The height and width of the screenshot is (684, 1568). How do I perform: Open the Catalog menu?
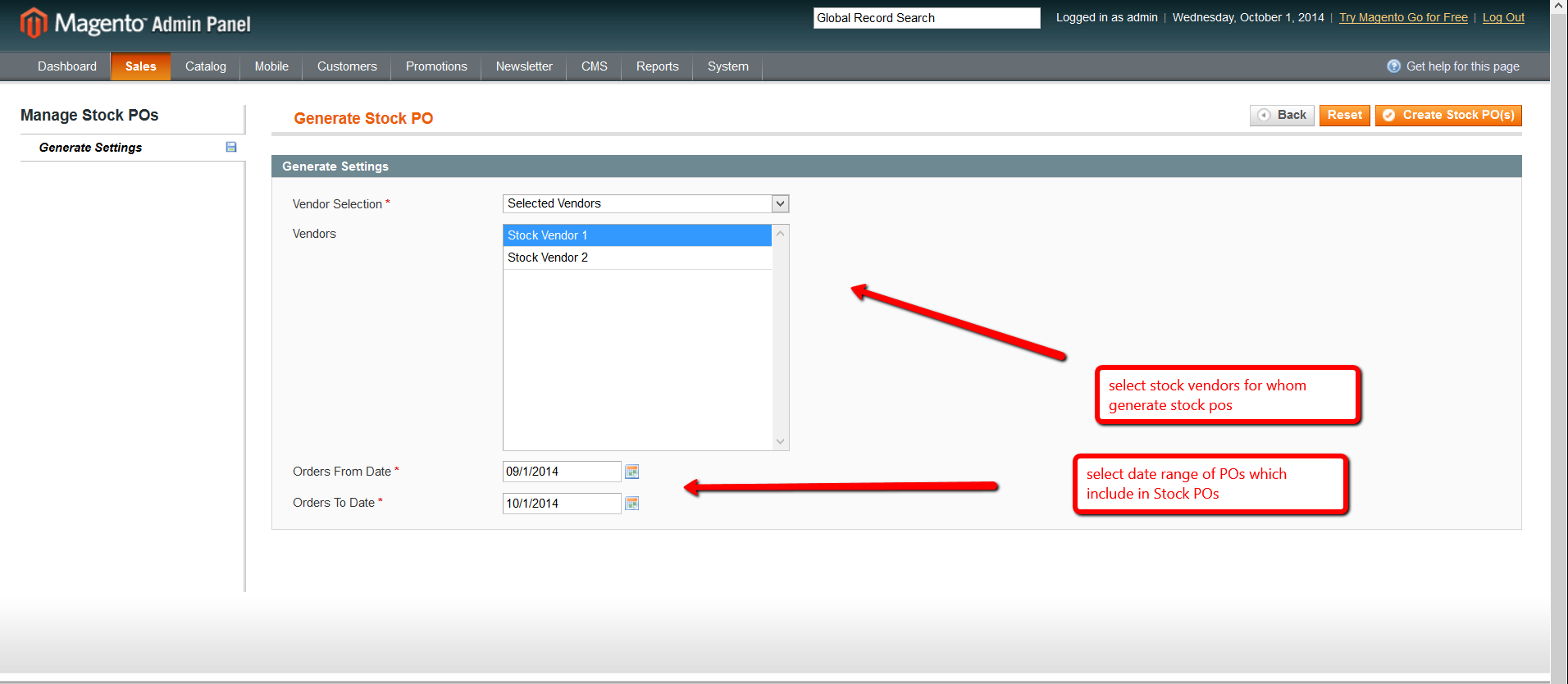coord(205,66)
